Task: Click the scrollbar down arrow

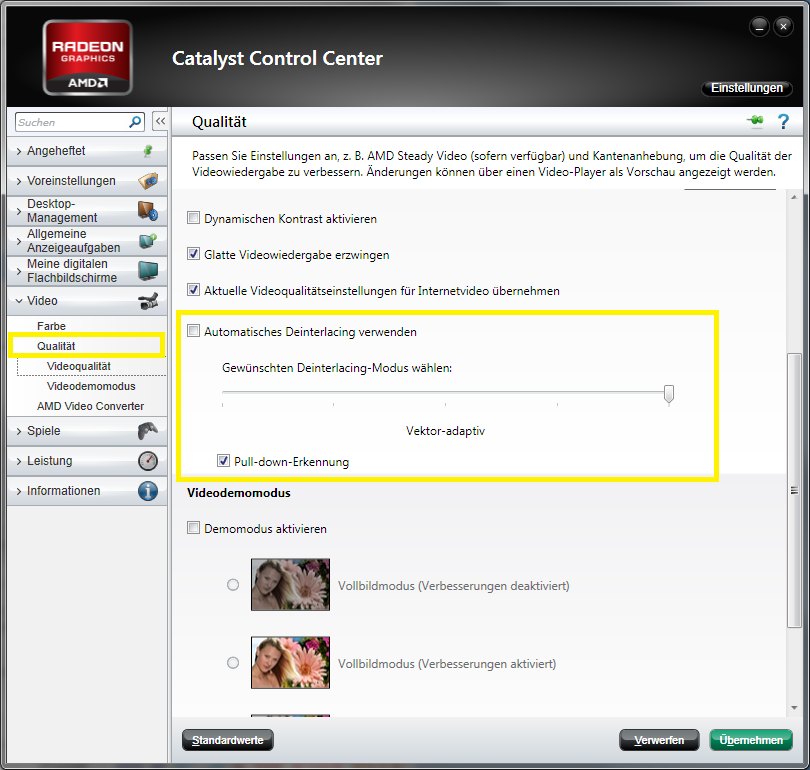Action: [x=794, y=708]
